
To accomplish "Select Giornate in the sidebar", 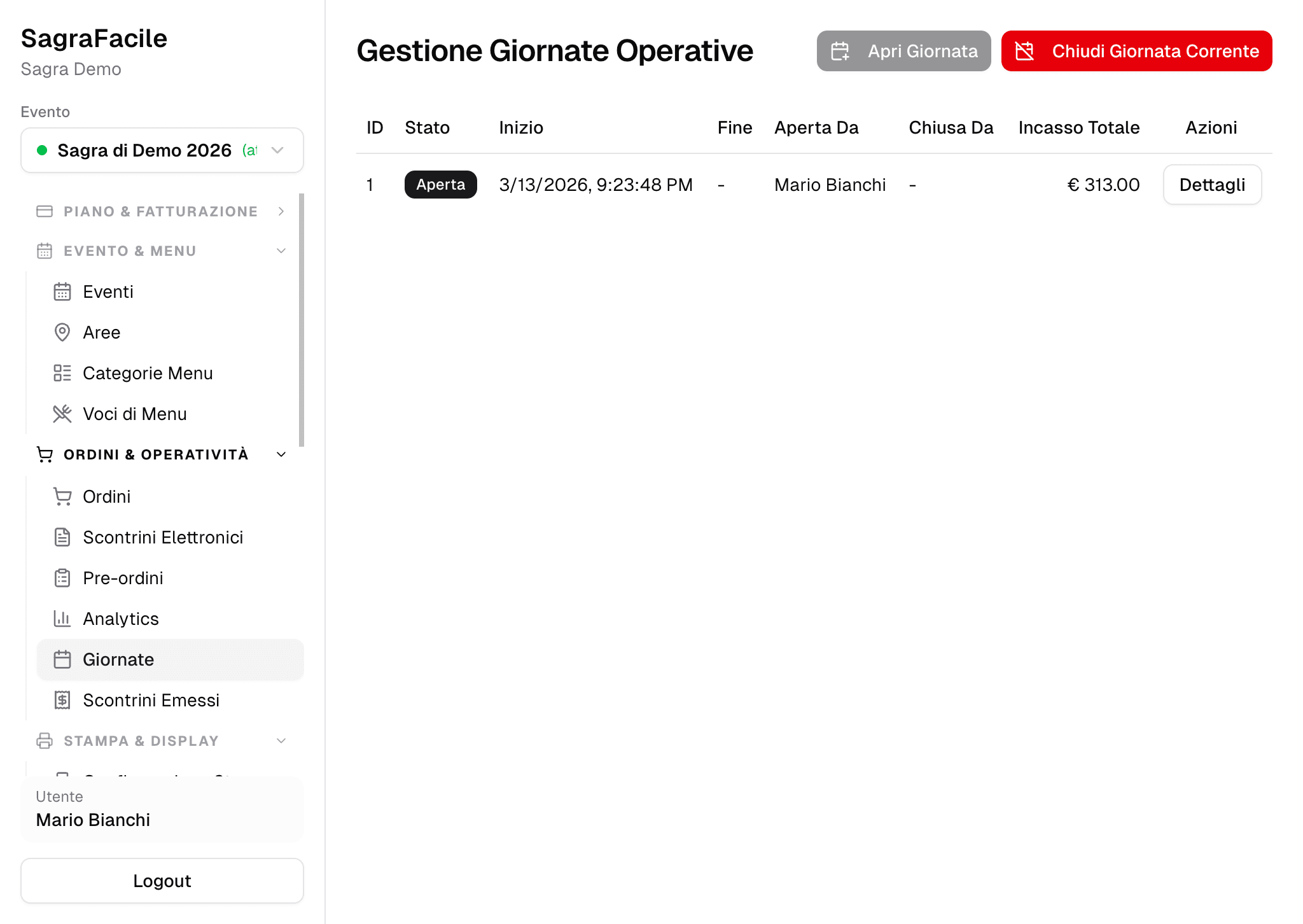I will click(x=170, y=659).
